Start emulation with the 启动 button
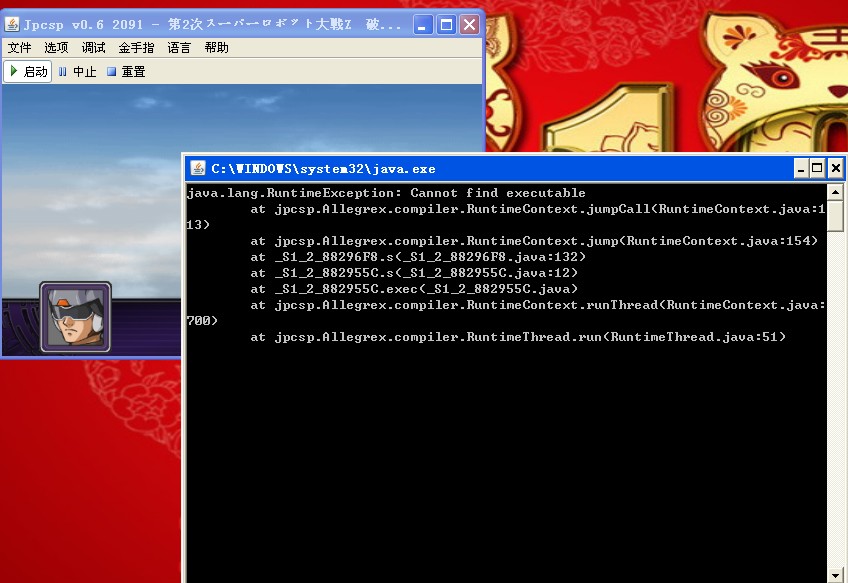Screen dimensions: 848x583 pos(28,71)
